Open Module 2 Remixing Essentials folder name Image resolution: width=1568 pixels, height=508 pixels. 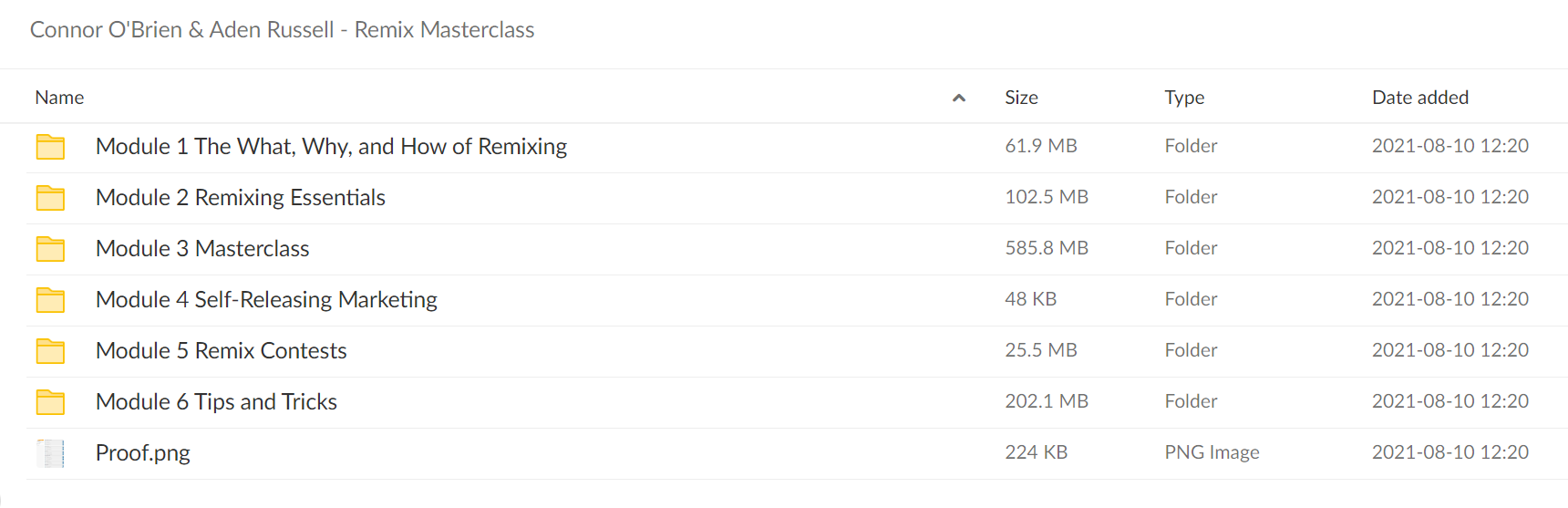[x=241, y=198]
